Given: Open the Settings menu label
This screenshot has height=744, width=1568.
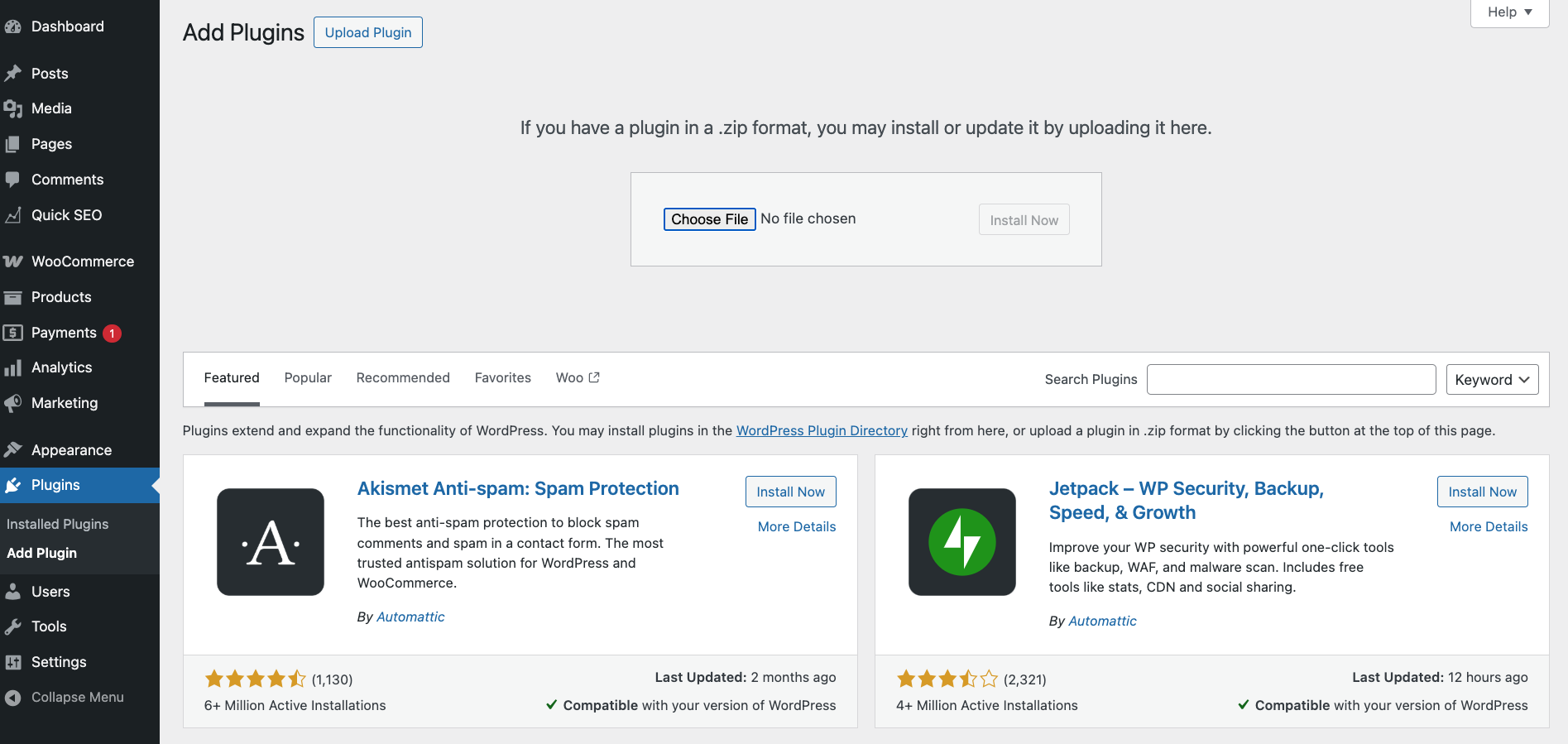Looking at the screenshot, I should [59, 662].
